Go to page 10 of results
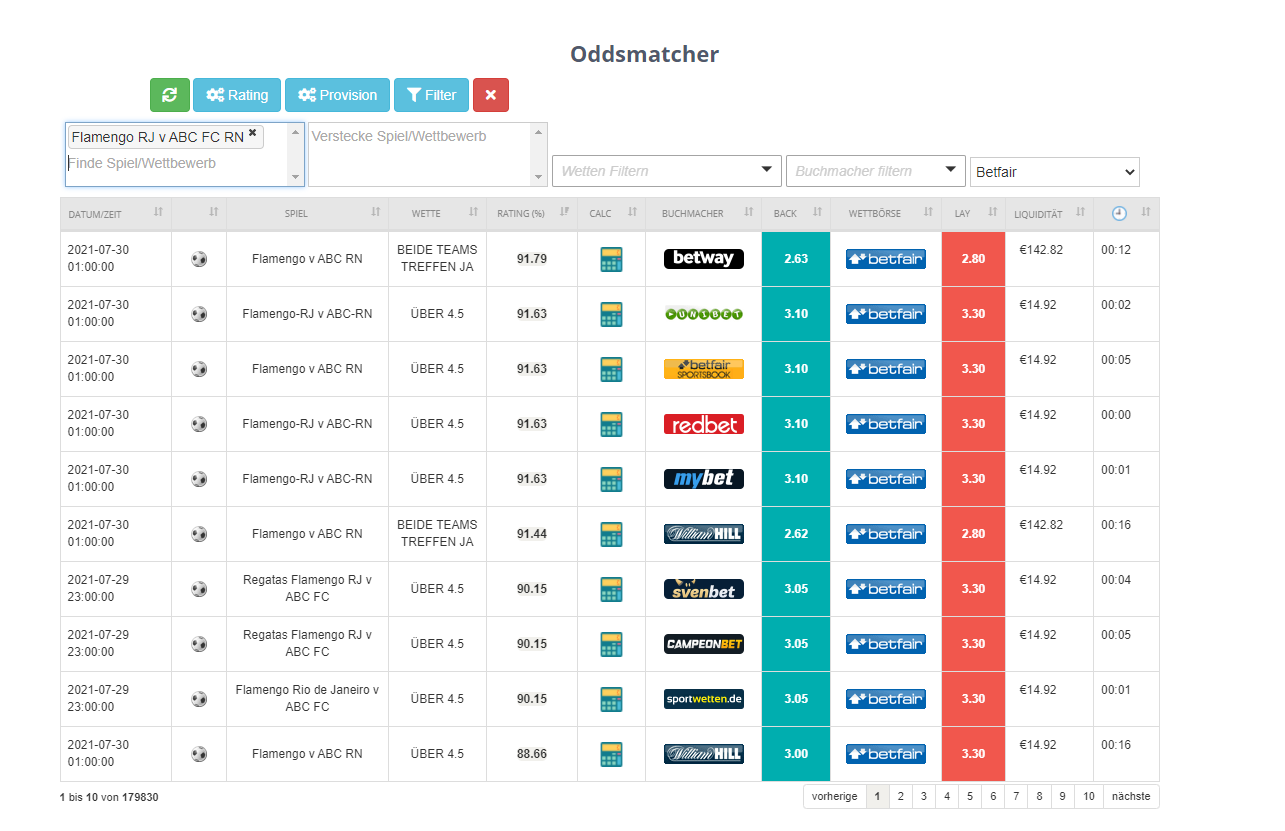Viewport: 1285px width, 831px height. click(1088, 796)
